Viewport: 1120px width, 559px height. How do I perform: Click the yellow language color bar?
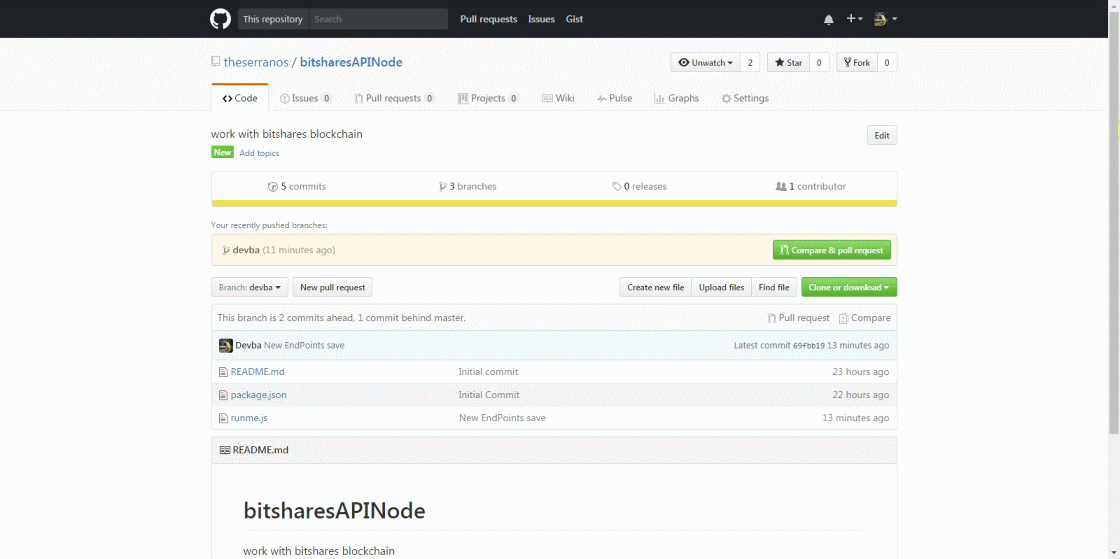point(554,203)
